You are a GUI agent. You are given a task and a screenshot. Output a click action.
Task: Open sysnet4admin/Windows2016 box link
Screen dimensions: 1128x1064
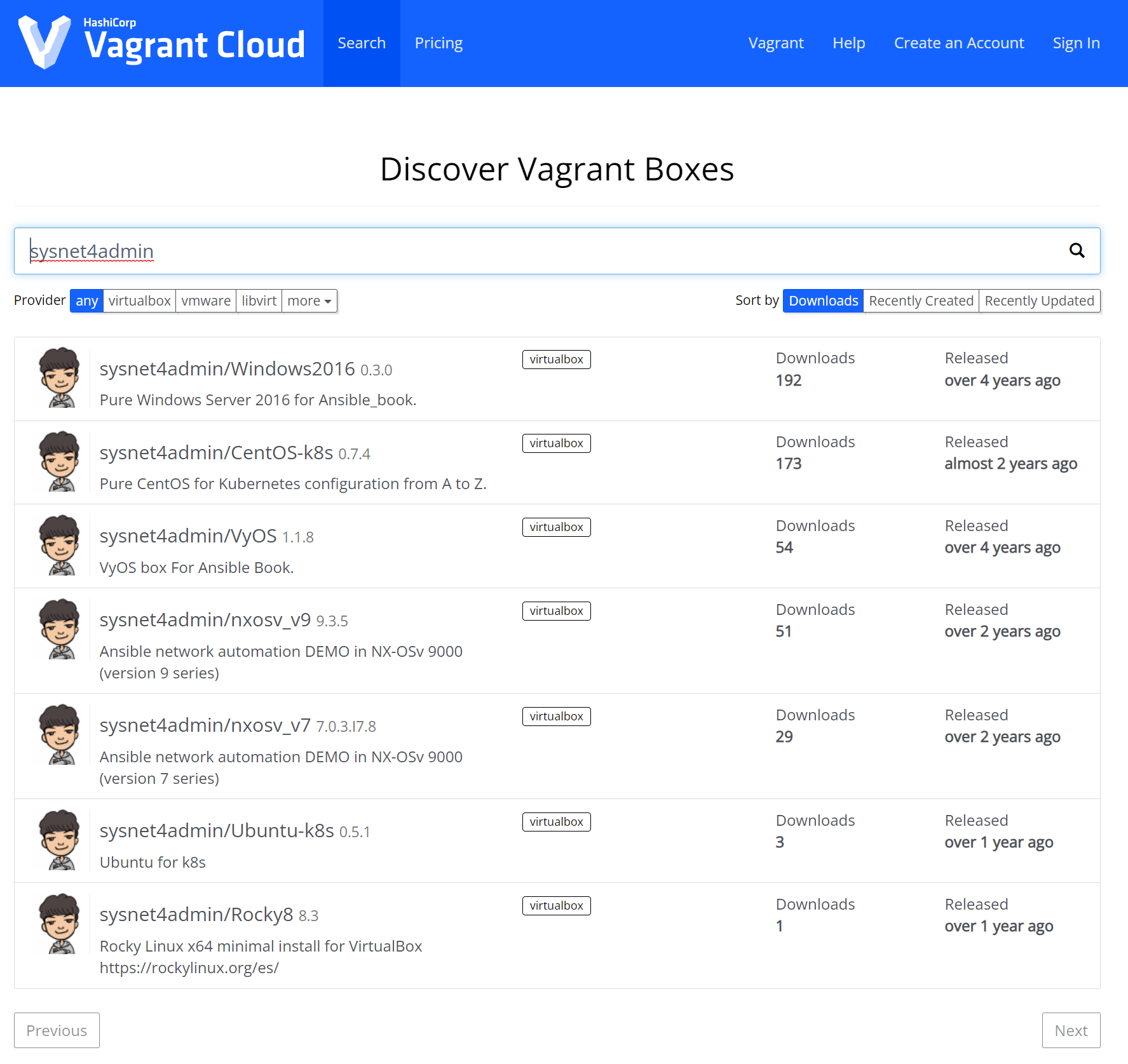tap(227, 368)
